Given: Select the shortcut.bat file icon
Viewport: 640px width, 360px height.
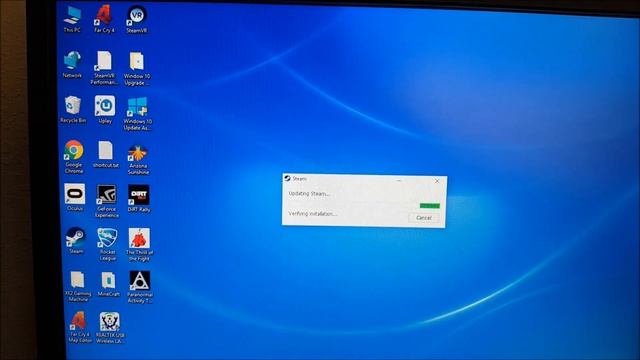Looking at the screenshot, I should (x=106, y=155).
